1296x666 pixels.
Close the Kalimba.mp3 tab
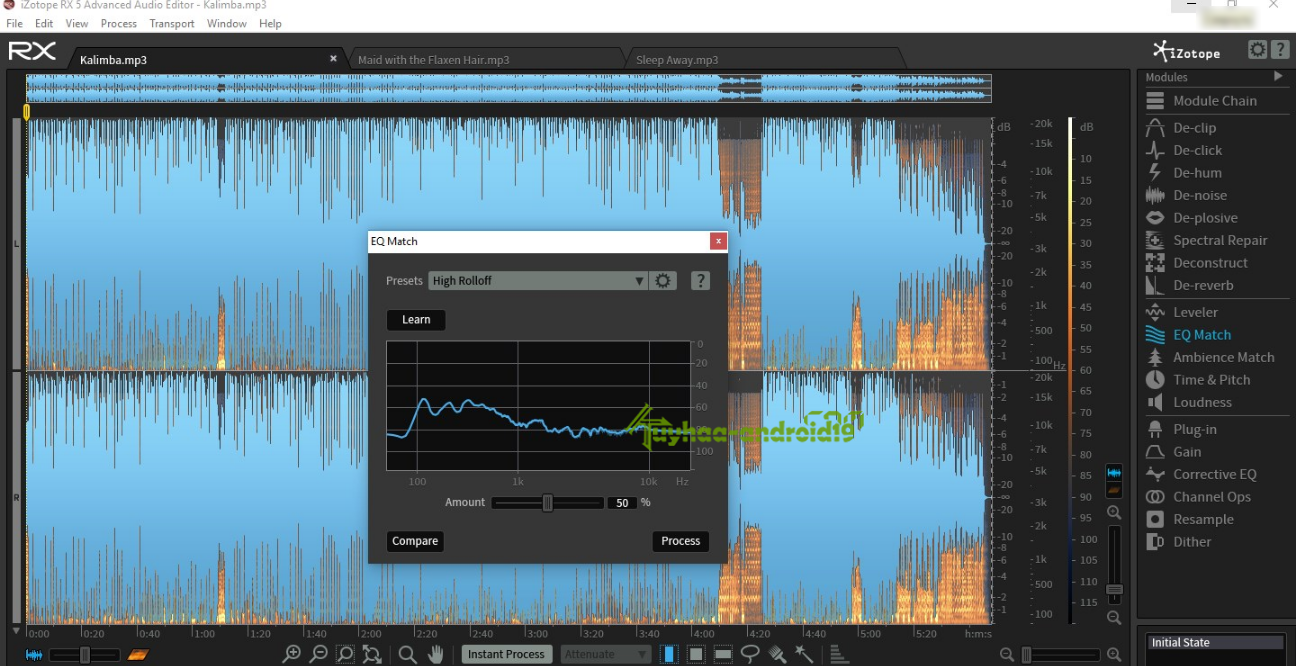pos(334,59)
